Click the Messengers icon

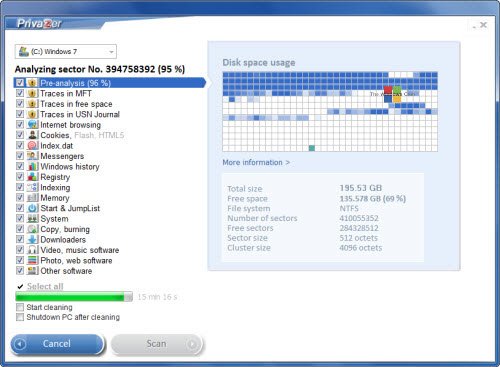[32, 156]
